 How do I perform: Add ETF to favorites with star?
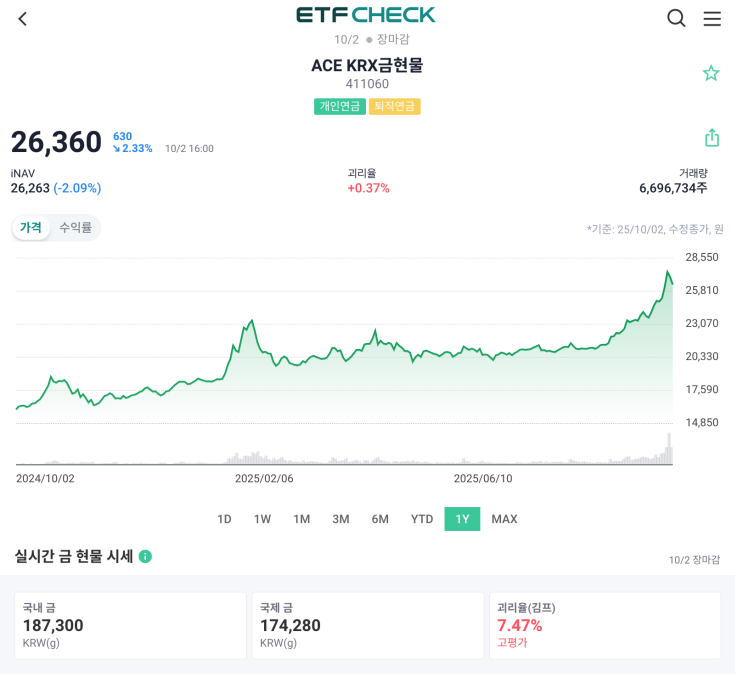pyautogui.click(x=711, y=73)
